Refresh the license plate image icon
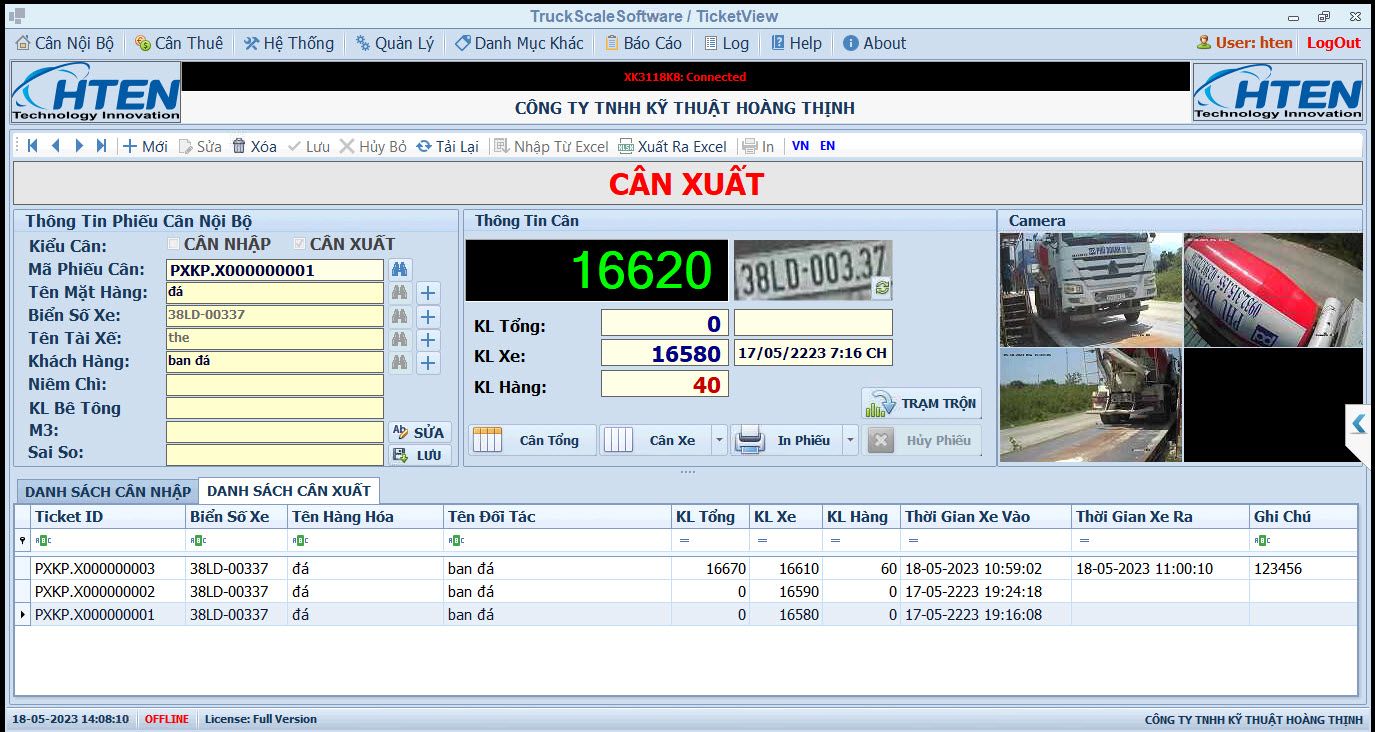Screen dimensions: 1375x732 [x=881, y=288]
